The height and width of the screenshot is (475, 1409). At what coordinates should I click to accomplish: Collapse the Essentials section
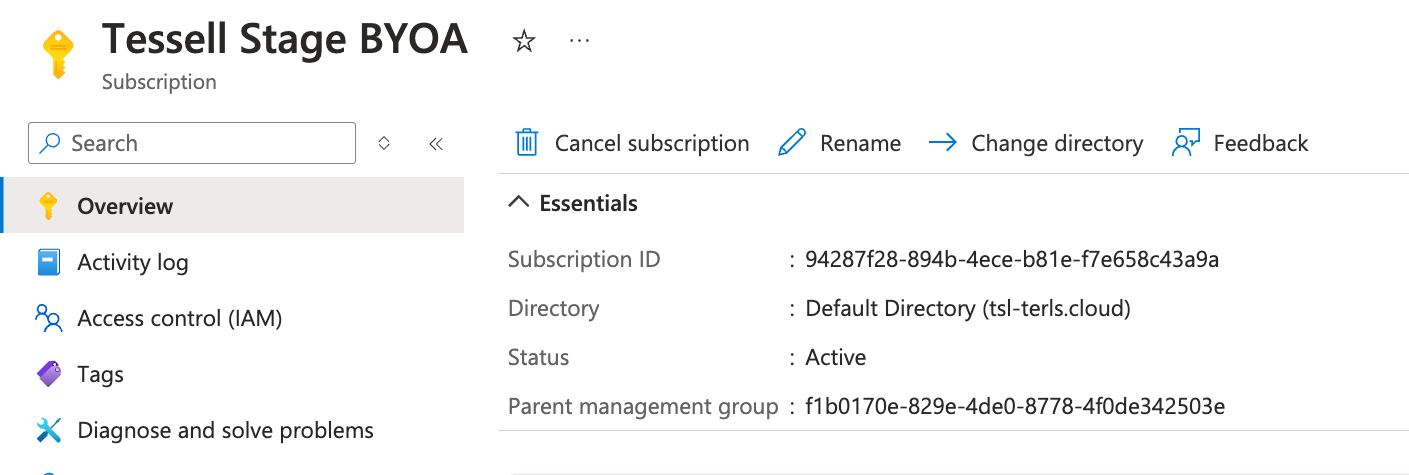(x=518, y=203)
